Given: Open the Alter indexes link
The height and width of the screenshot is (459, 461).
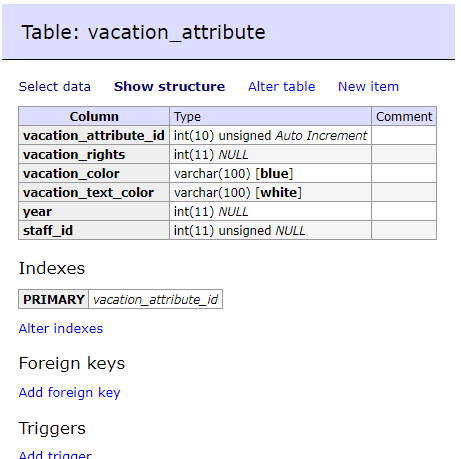Looking at the screenshot, I should coord(61,329).
